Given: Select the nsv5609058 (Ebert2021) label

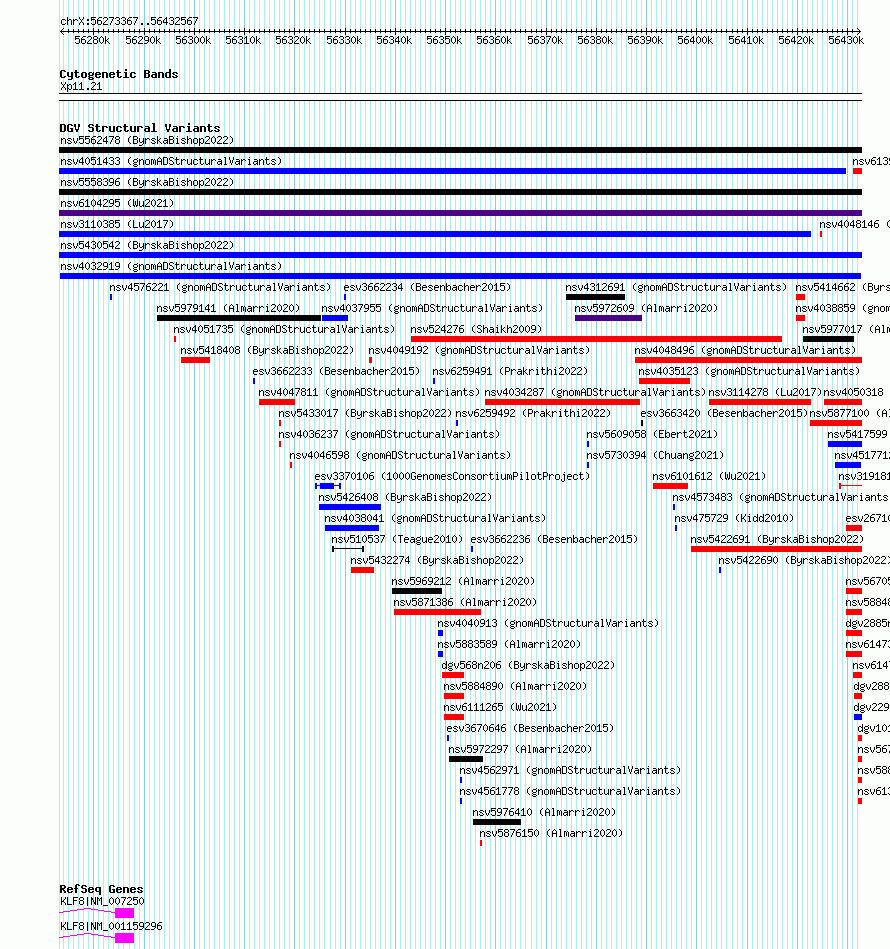Looking at the screenshot, I should click(x=652, y=435).
